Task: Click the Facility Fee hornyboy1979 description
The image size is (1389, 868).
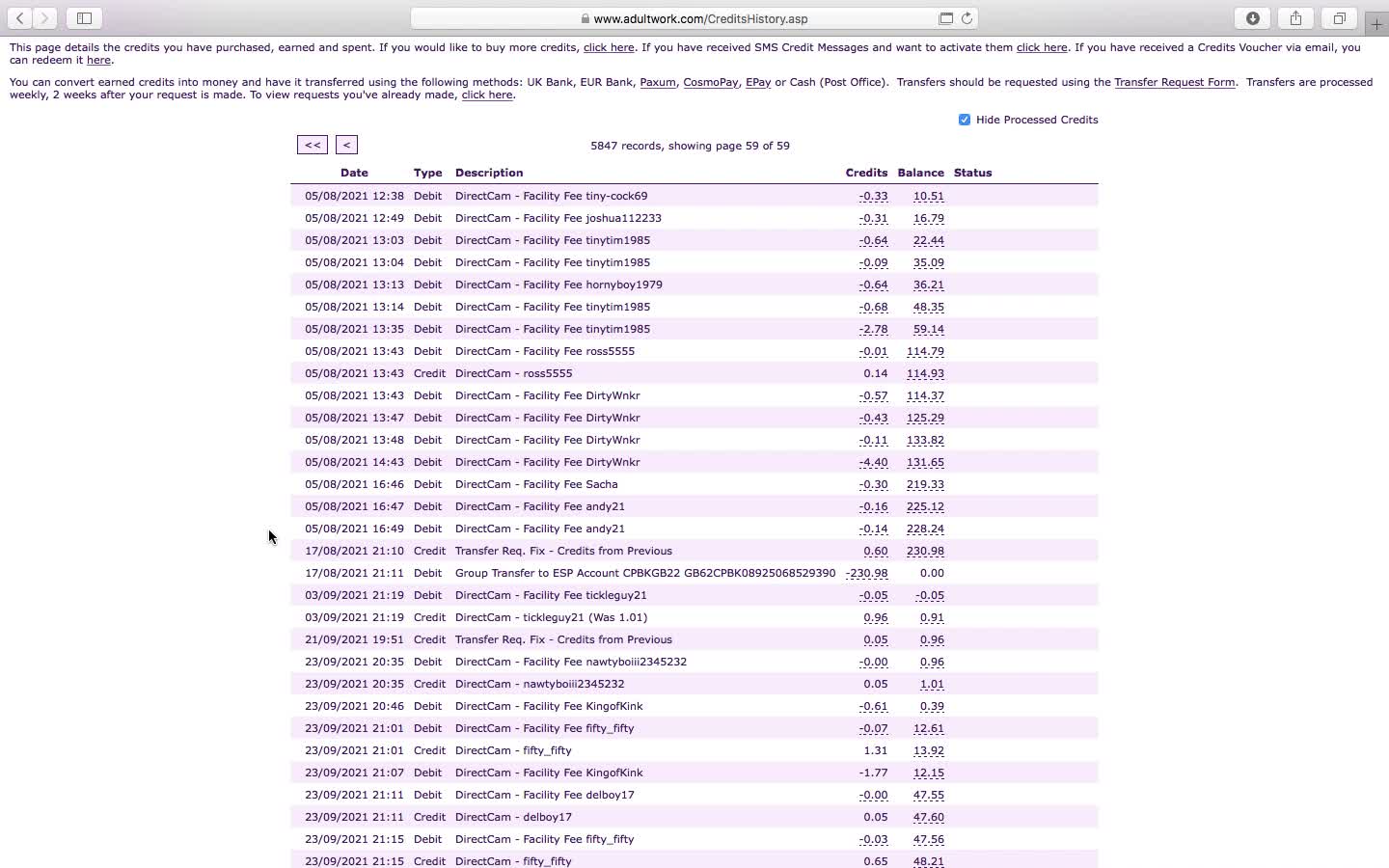Action: [x=558, y=285]
